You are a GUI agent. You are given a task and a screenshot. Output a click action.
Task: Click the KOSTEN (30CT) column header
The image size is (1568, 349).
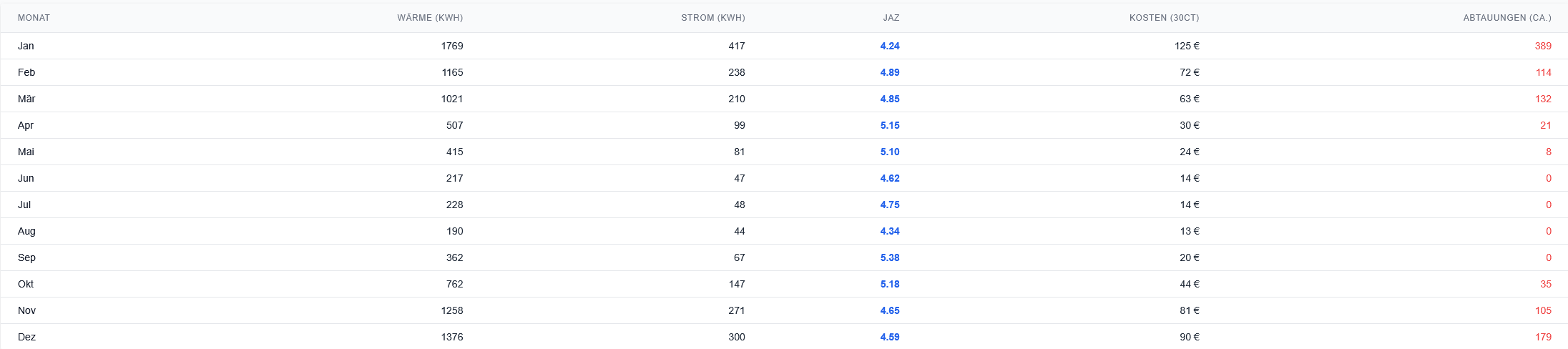coord(1164,18)
